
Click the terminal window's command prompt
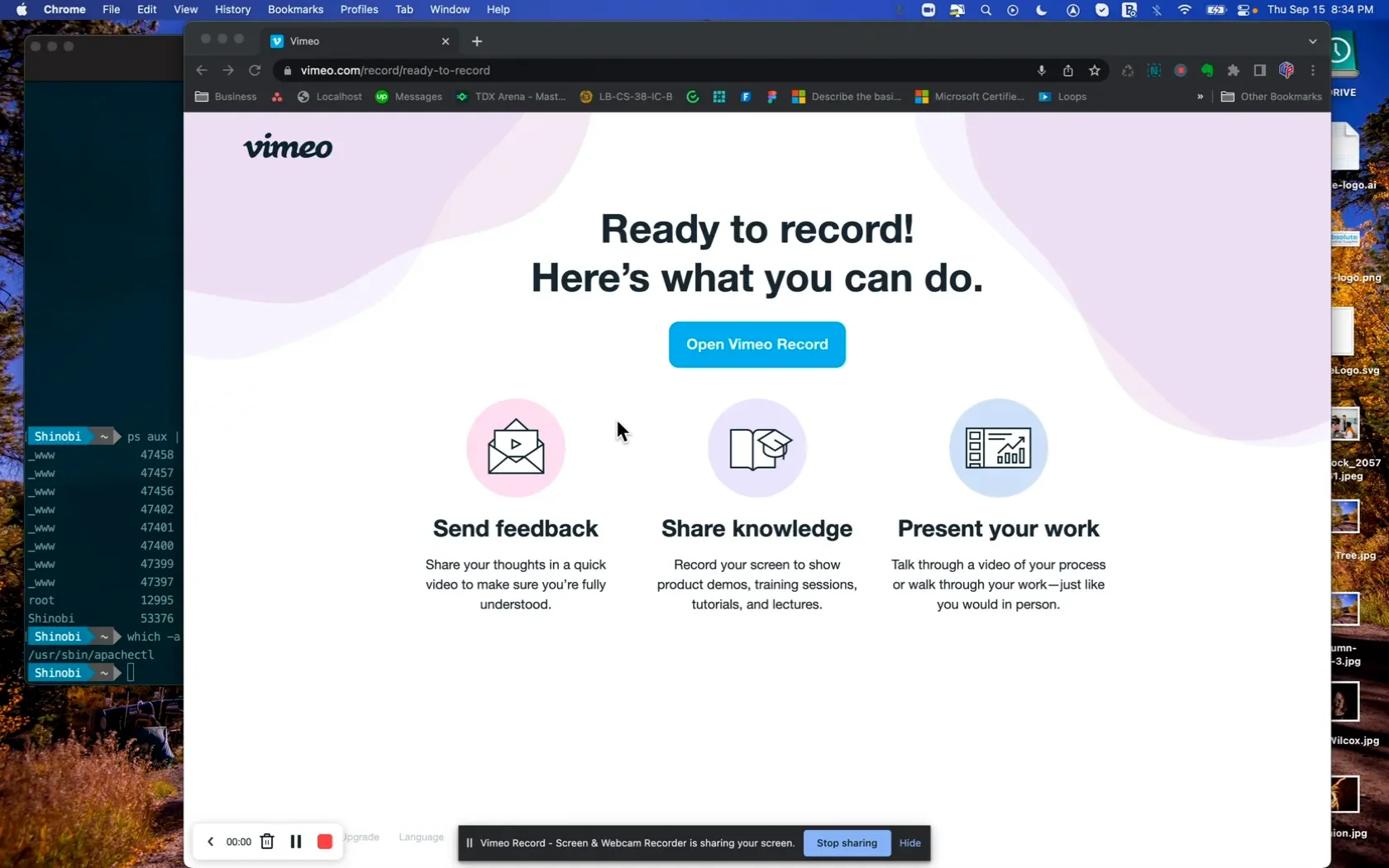click(x=131, y=673)
